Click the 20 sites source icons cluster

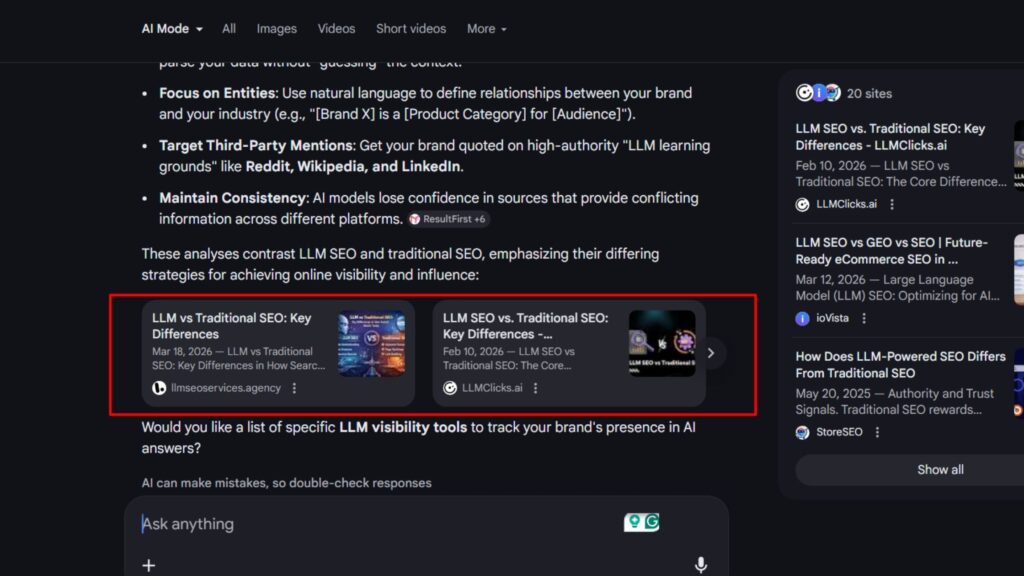tap(818, 93)
